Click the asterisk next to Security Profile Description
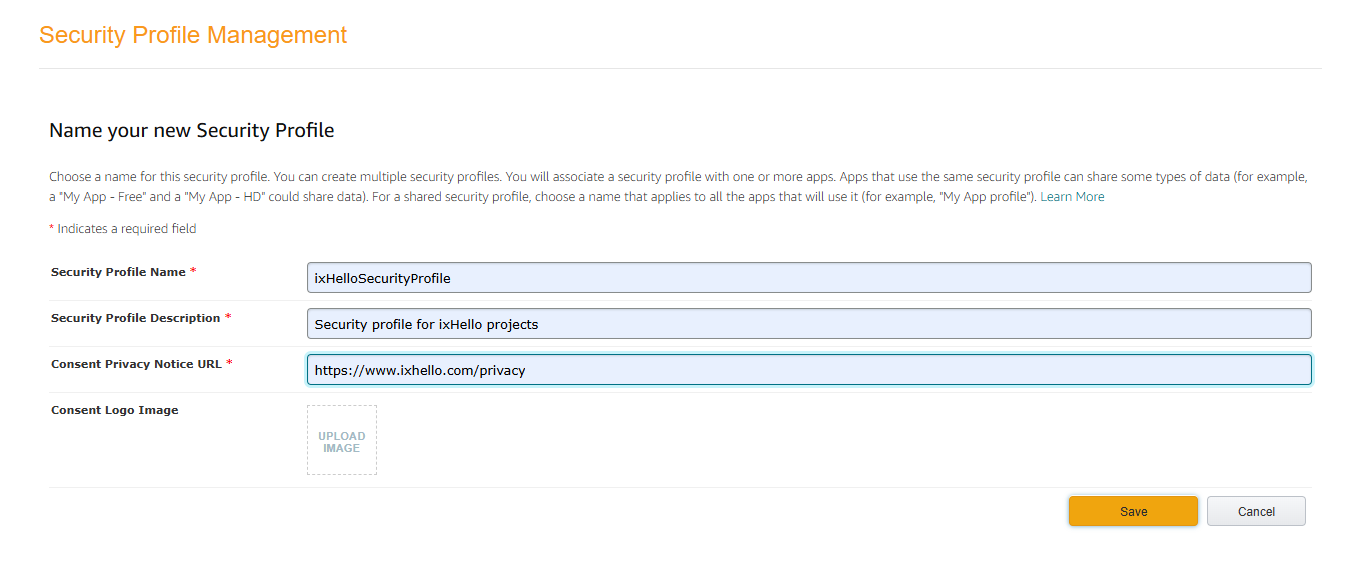 (x=228, y=317)
